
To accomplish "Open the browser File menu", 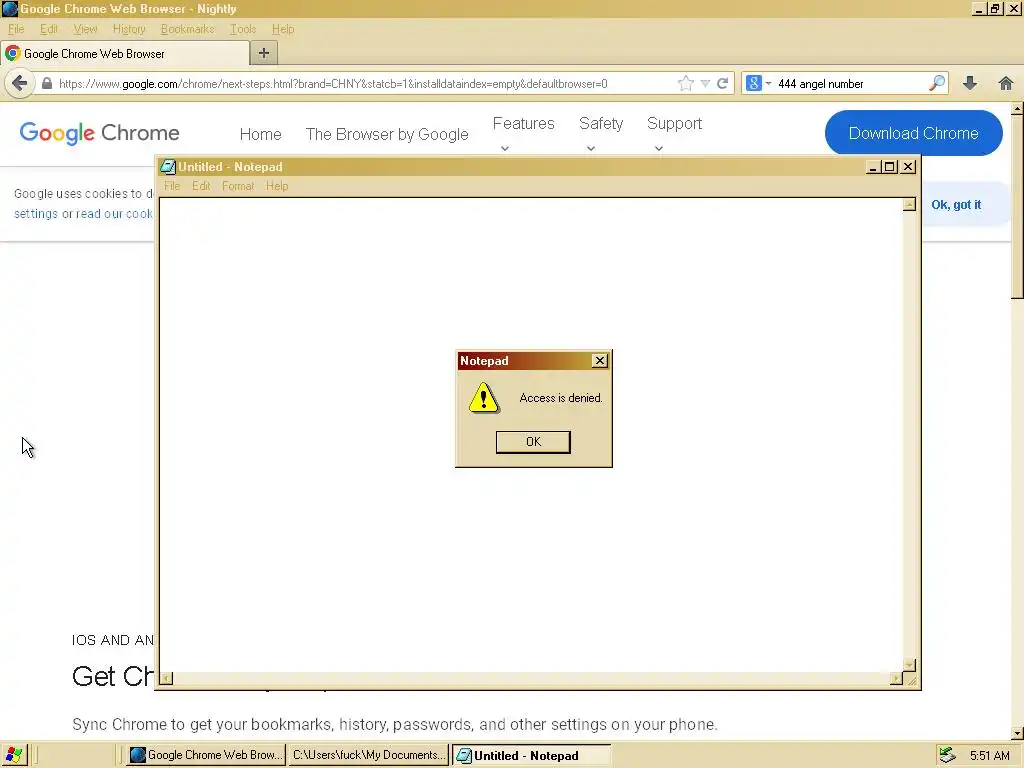I will (x=16, y=29).
